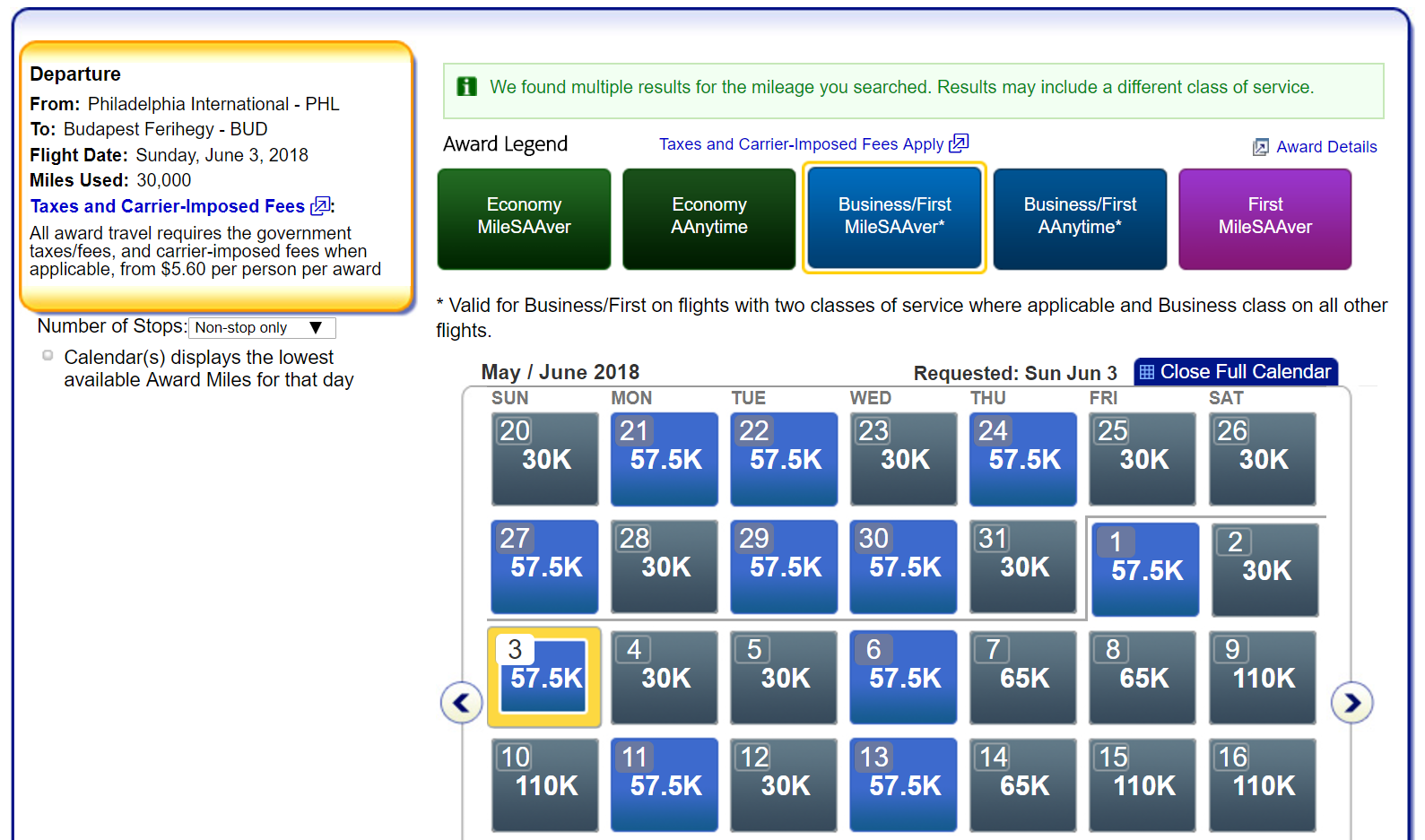
Task: Select June 1 priced at 57.5K
Action: click(1145, 569)
